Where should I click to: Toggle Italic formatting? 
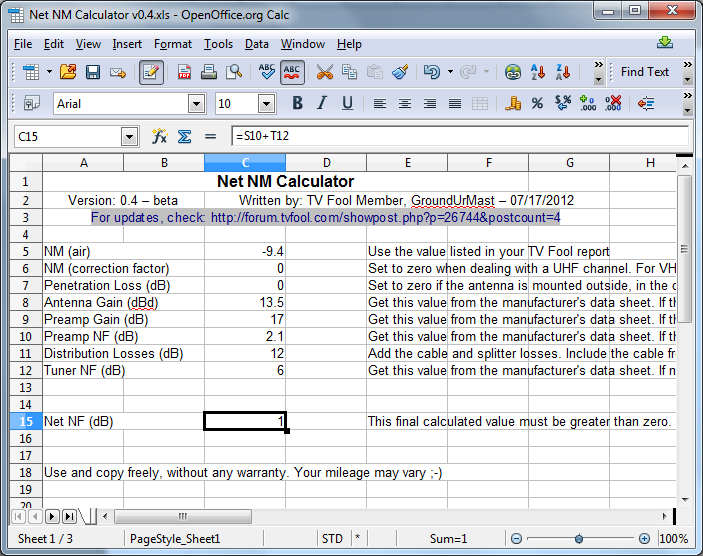(322, 104)
